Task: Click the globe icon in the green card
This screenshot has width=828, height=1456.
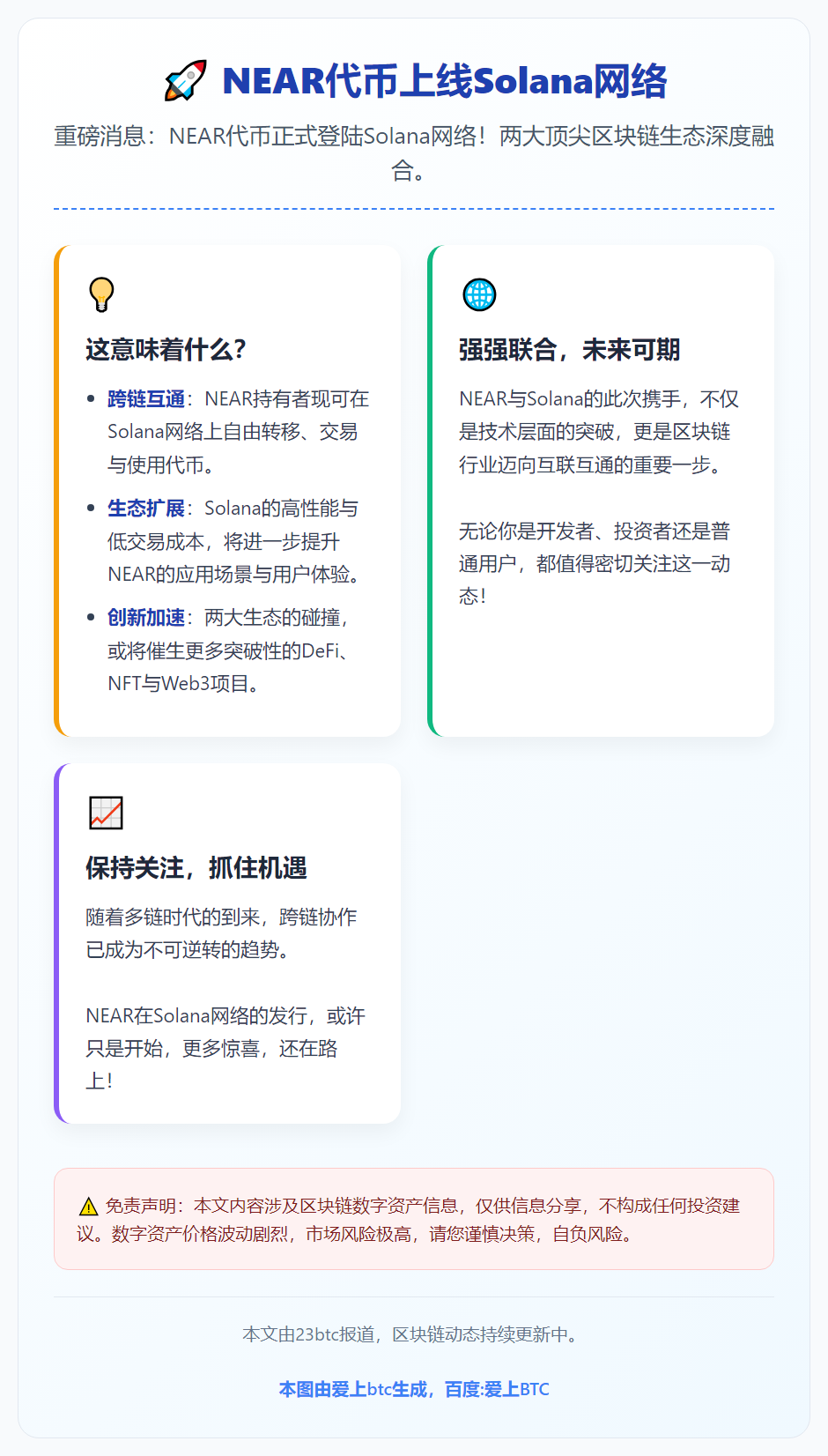Action: pyautogui.click(x=479, y=294)
